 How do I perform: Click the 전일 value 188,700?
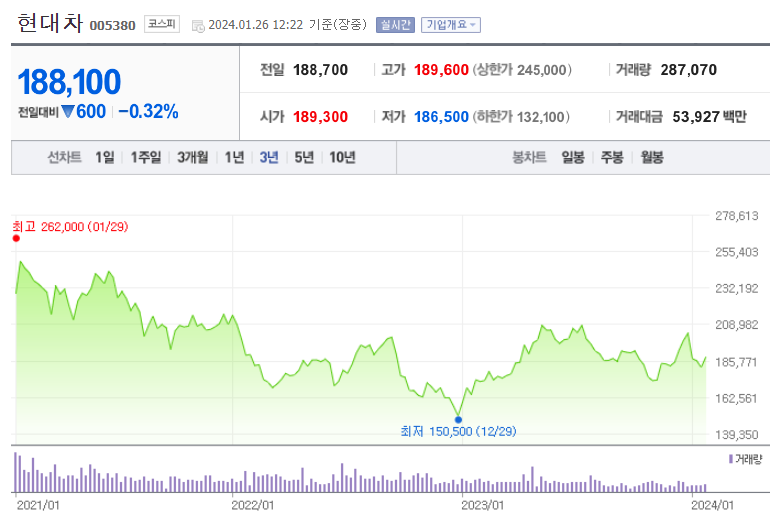pos(320,70)
